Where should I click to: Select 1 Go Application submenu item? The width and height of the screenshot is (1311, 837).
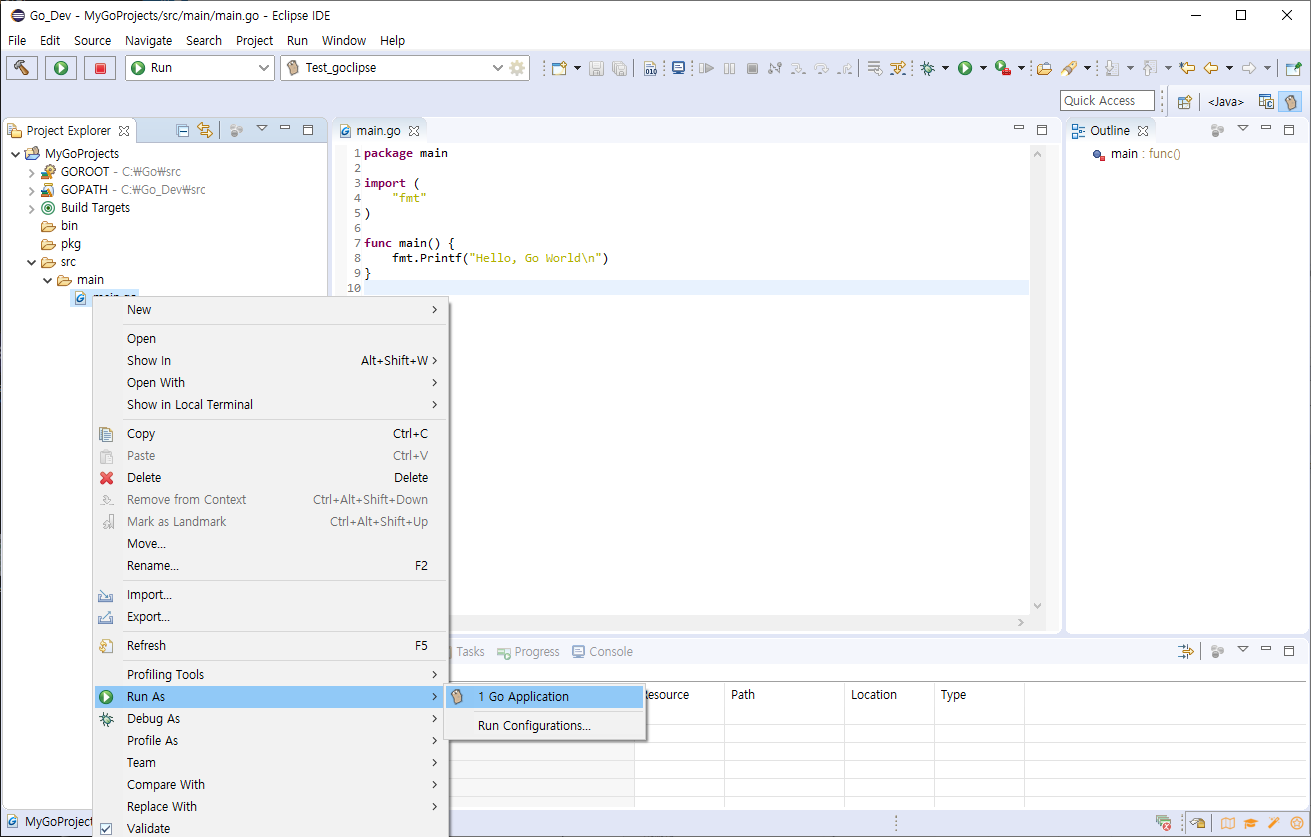coord(544,697)
